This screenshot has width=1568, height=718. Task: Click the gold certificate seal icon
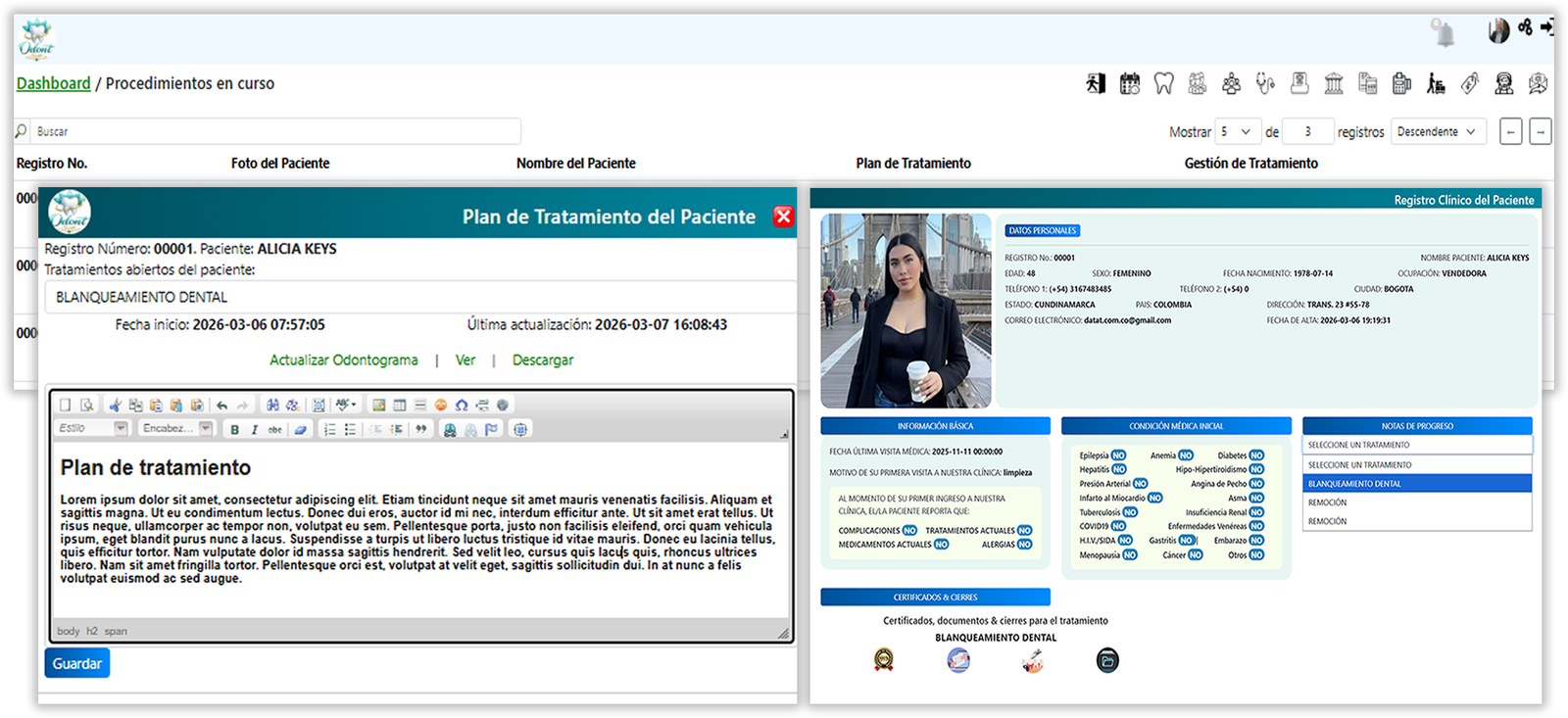pos(884,660)
